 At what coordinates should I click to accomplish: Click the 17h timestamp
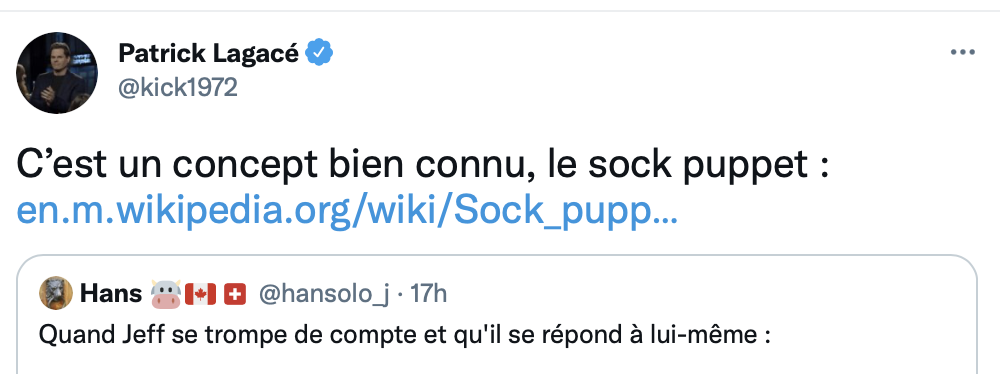click(x=428, y=294)
